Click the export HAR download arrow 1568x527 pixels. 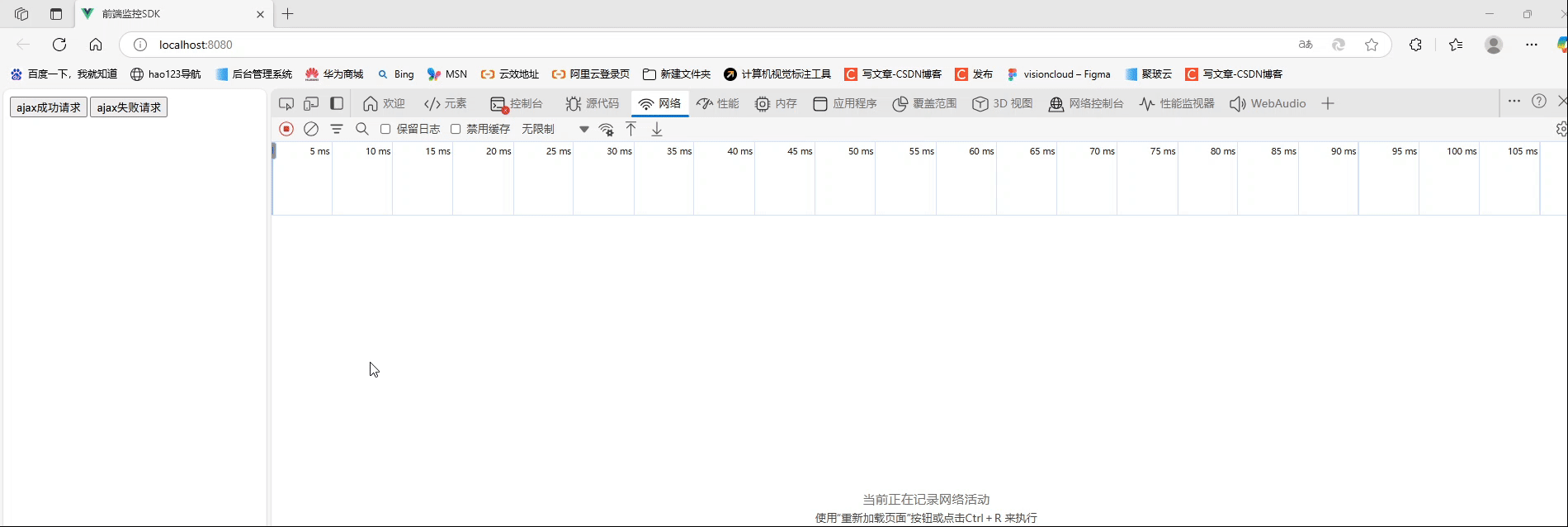click(657, 129)
